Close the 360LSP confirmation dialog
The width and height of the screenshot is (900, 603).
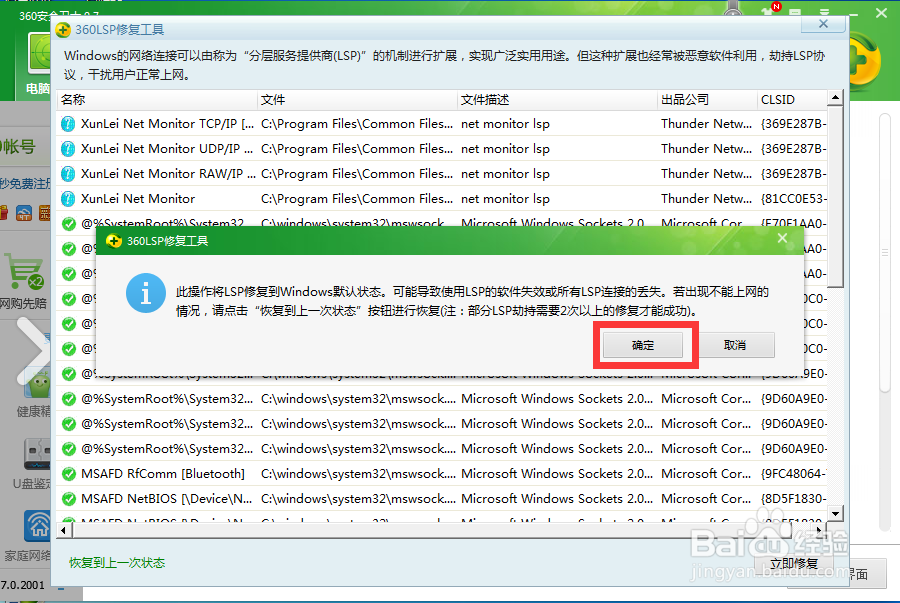(x=782, y=238)
